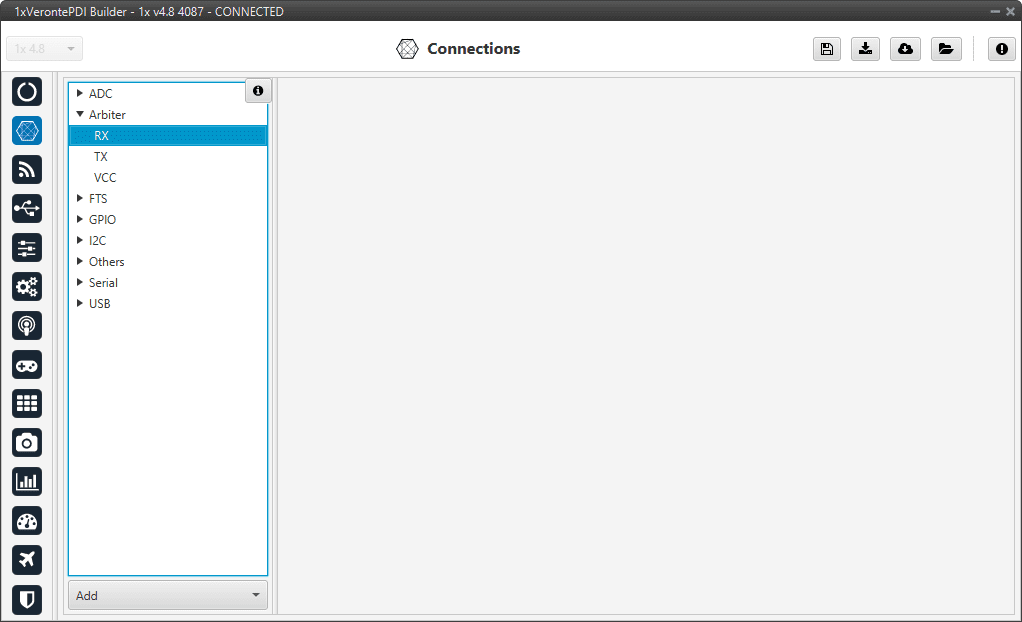This screenshot has height=622, width=1022.
Task: Open the 1x 4.8 version dropdown
Action: coord(44,49)
